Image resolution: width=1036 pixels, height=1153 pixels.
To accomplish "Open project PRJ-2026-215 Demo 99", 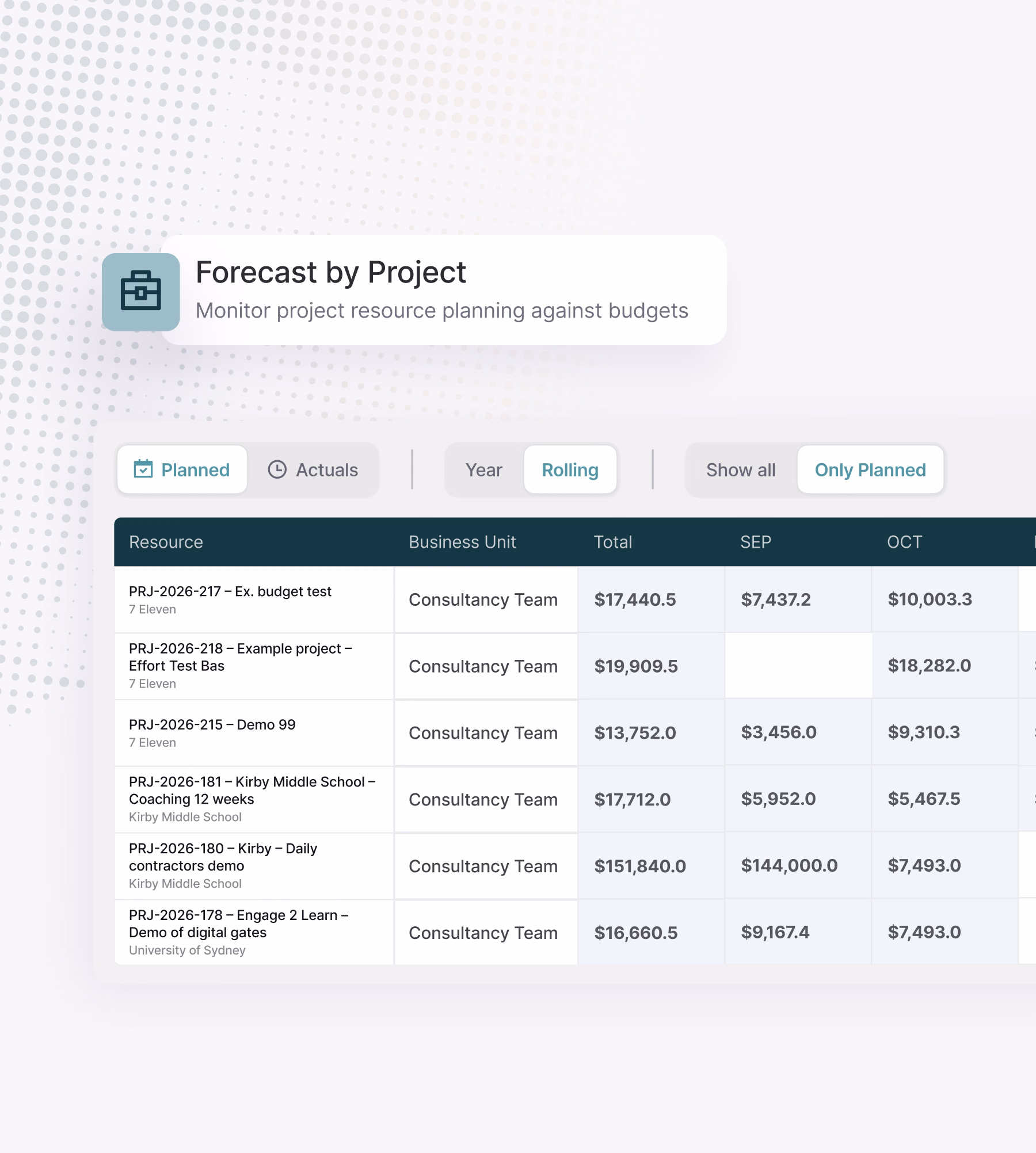I will 212,724.
